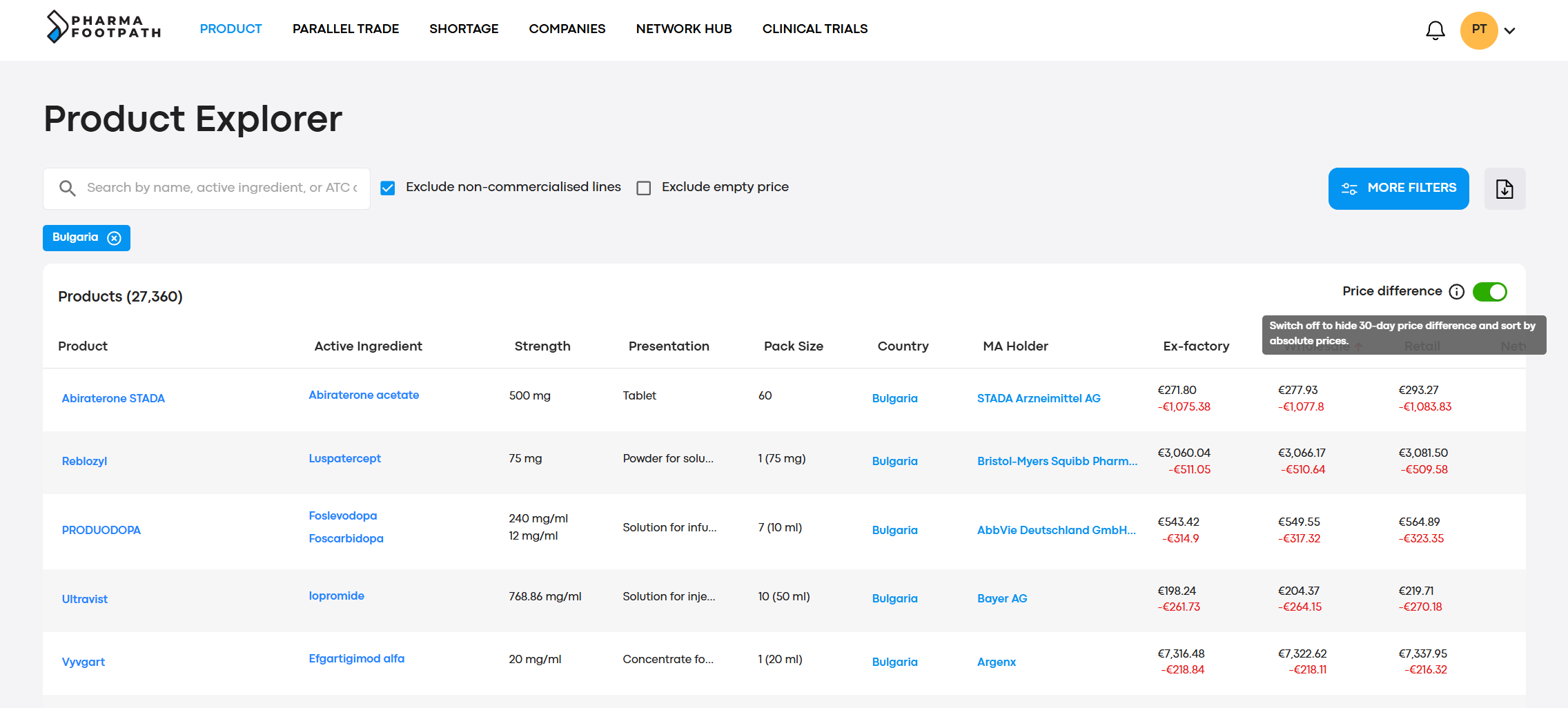Open the notifications bell
Screen dimensions: 1568x708
tap(1435, 30)
